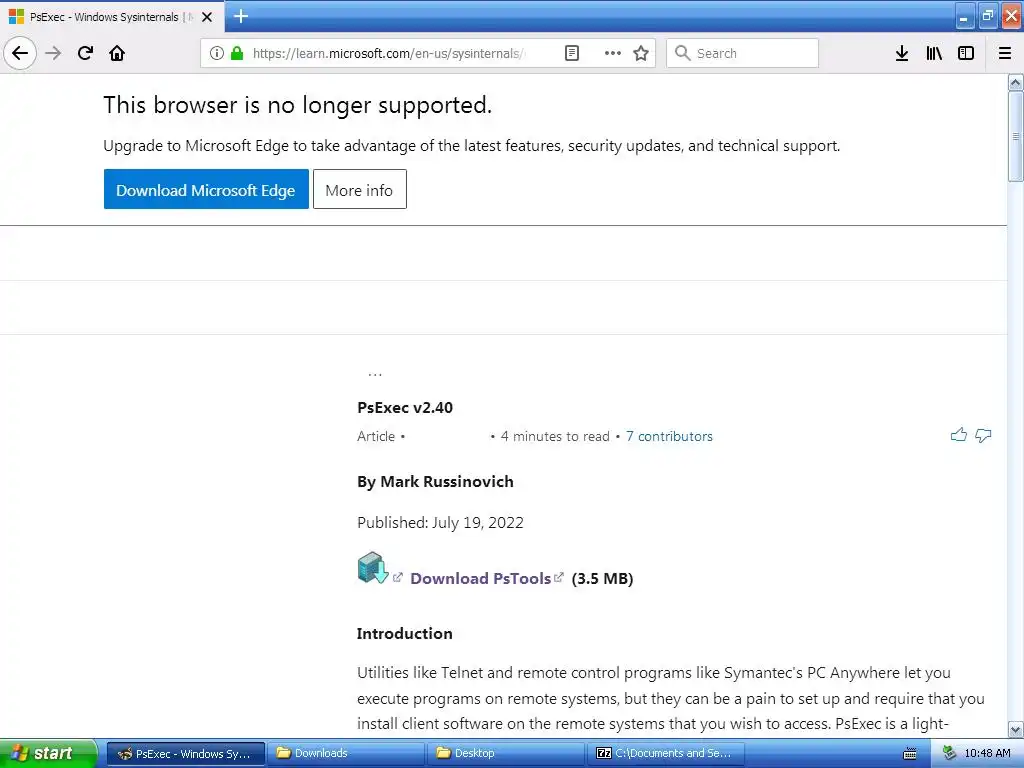Open a new browser tab
The width and height of the screenshot is (1024, 768).
point(241,16)
